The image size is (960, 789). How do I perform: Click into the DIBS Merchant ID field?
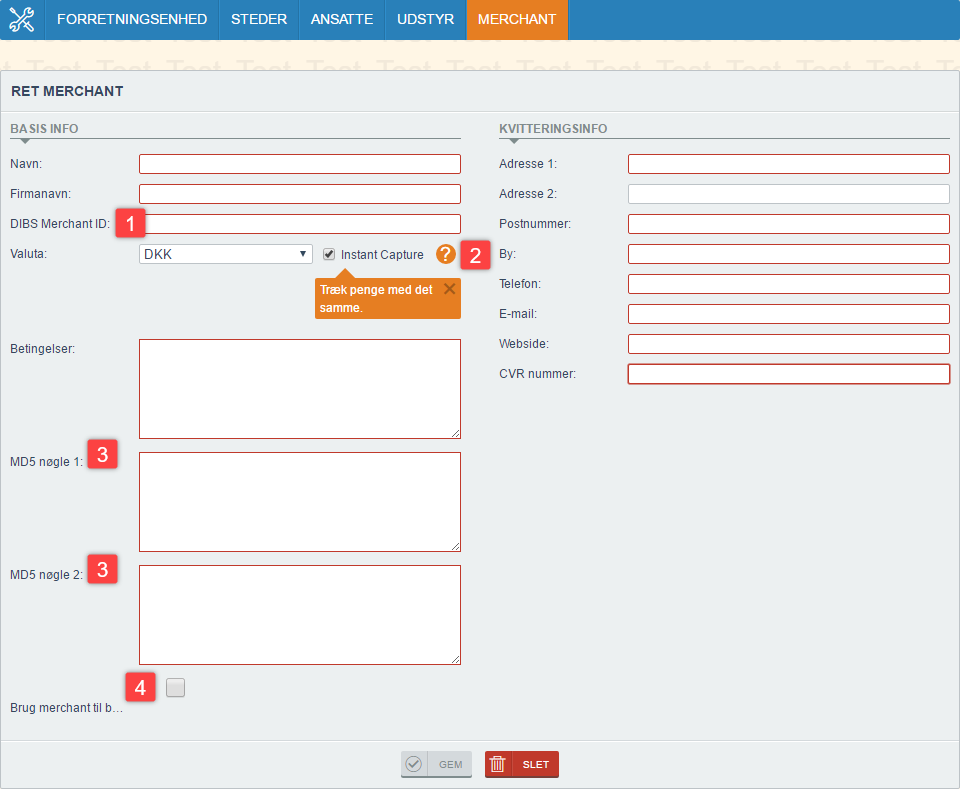tap(300, 224)
